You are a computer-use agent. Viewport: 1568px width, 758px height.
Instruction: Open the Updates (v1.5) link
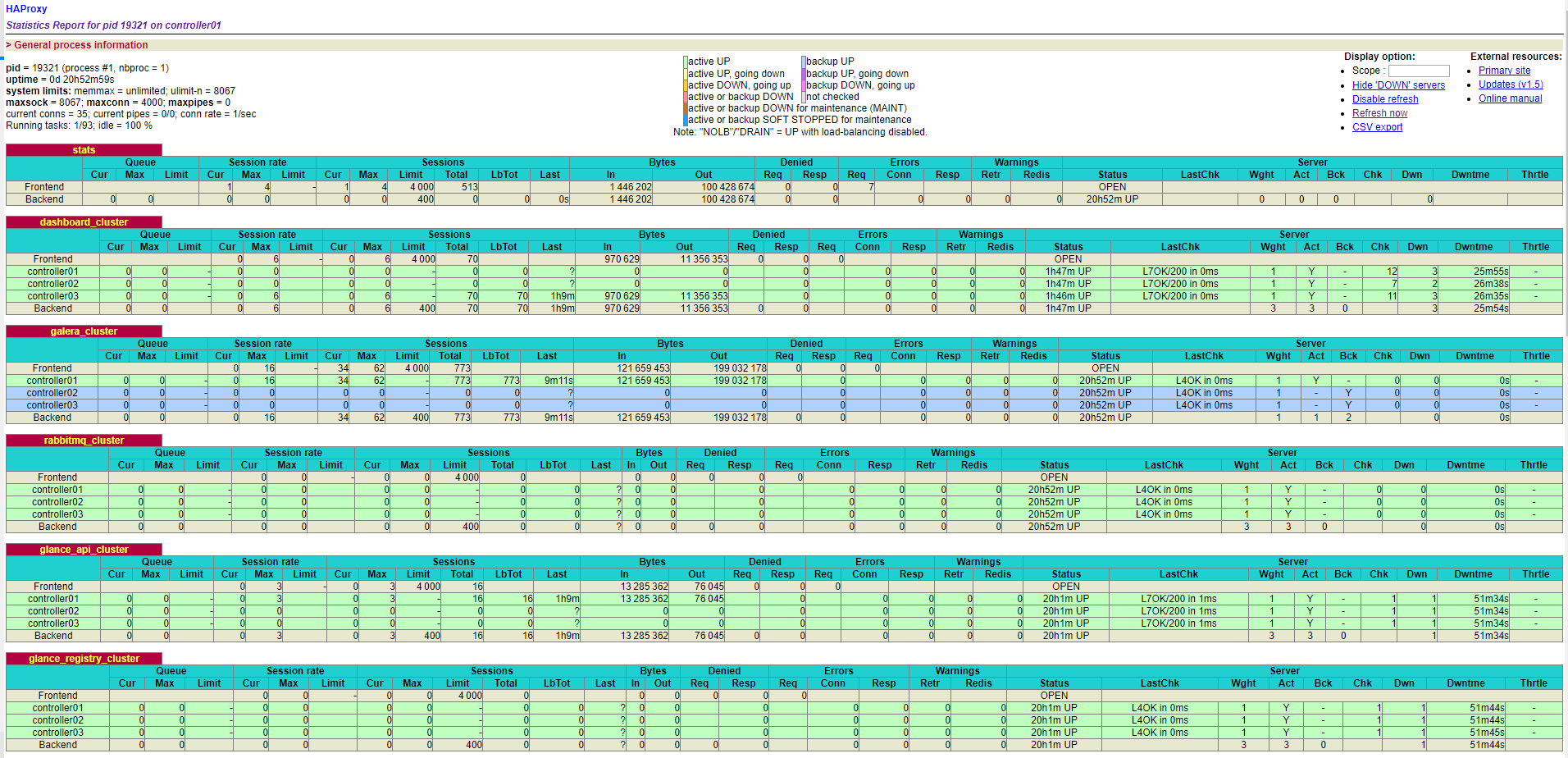[x=1511, y=84]
